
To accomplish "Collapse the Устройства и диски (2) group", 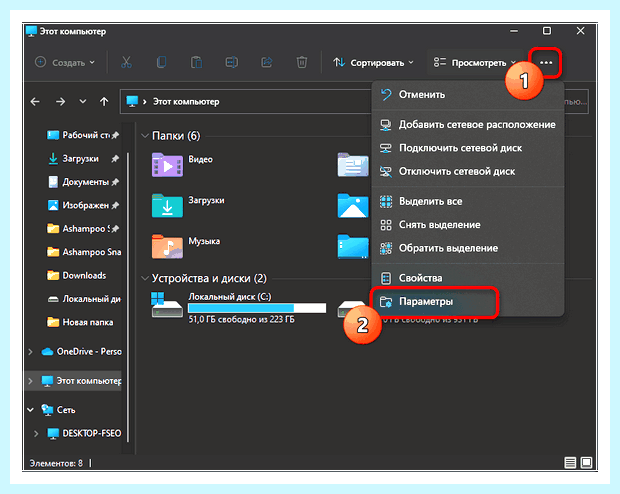I will click(145, 278).
